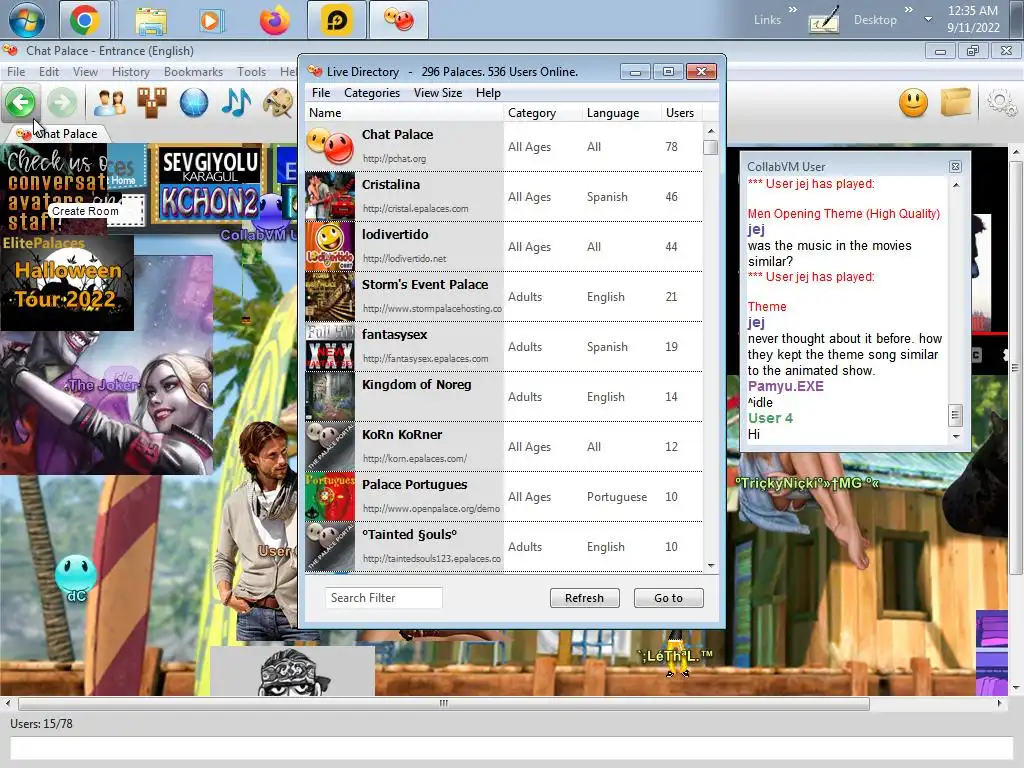
Task: Select the Chat Palace room tab
Action: click(59, 134)
